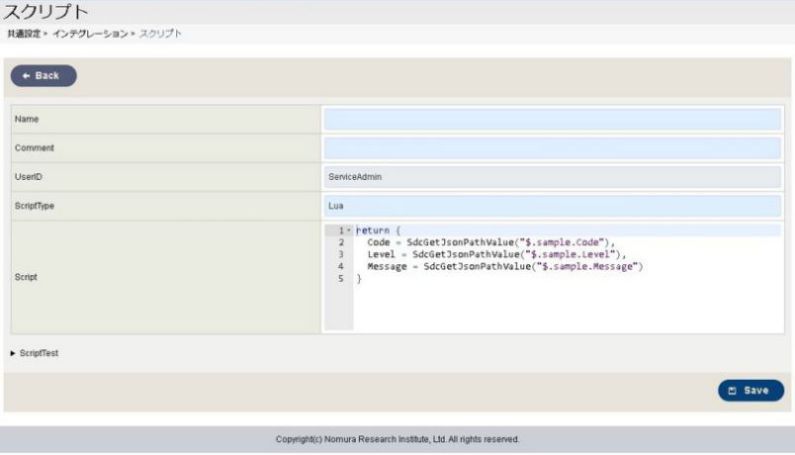The height and width of the screenshot is (455, 795).
Task: Select the Nomura Research Institute copyright text
Action: click(398, 439)
